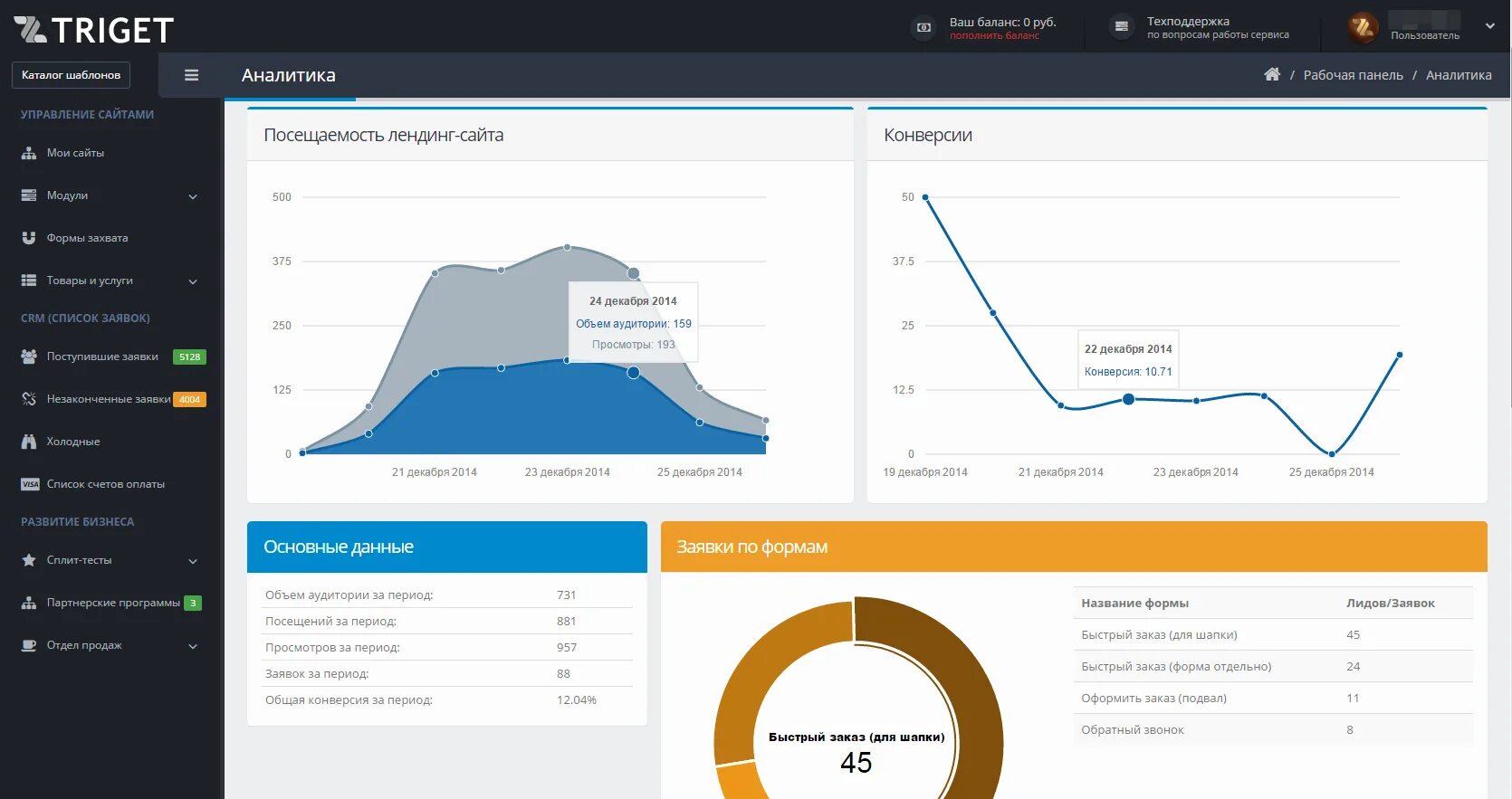
Task: Click the balance money icon
Action: tap(923, 27)
